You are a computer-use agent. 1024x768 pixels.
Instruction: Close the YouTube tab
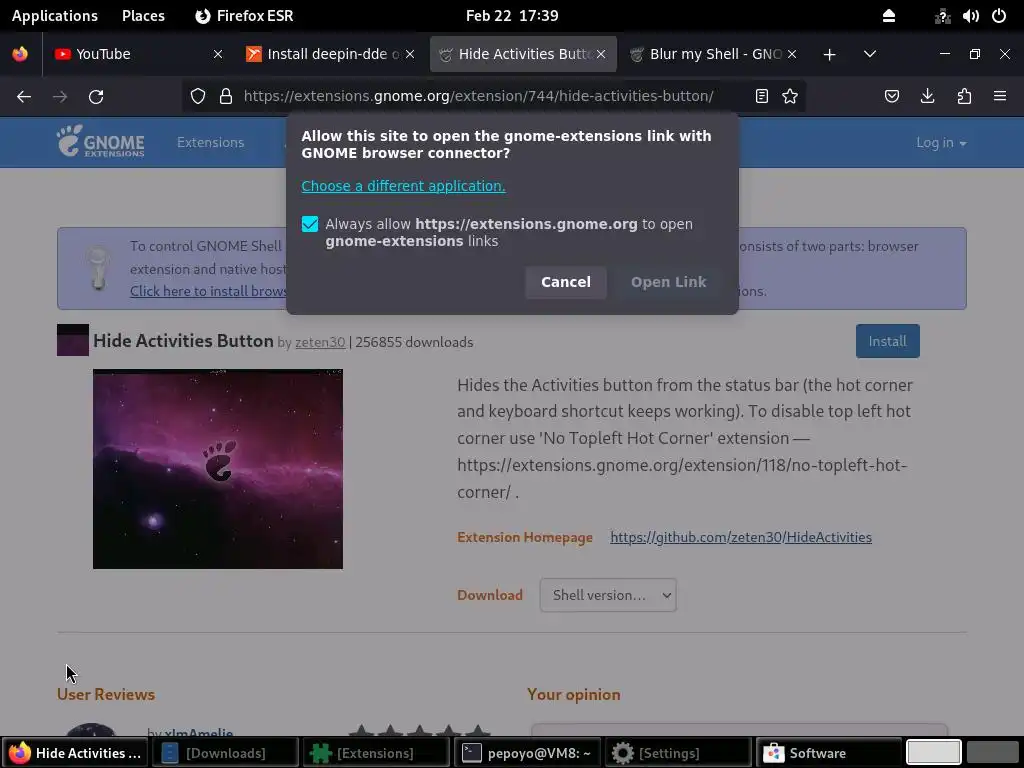click(218, 54)
